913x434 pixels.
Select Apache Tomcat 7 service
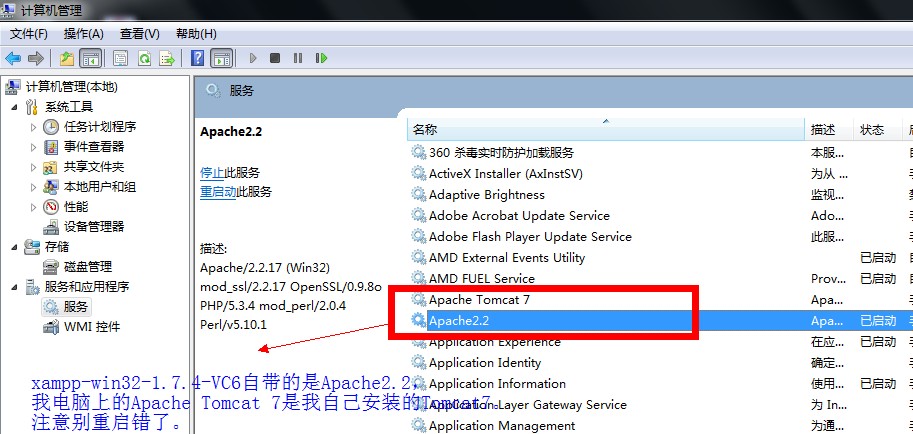479,299
